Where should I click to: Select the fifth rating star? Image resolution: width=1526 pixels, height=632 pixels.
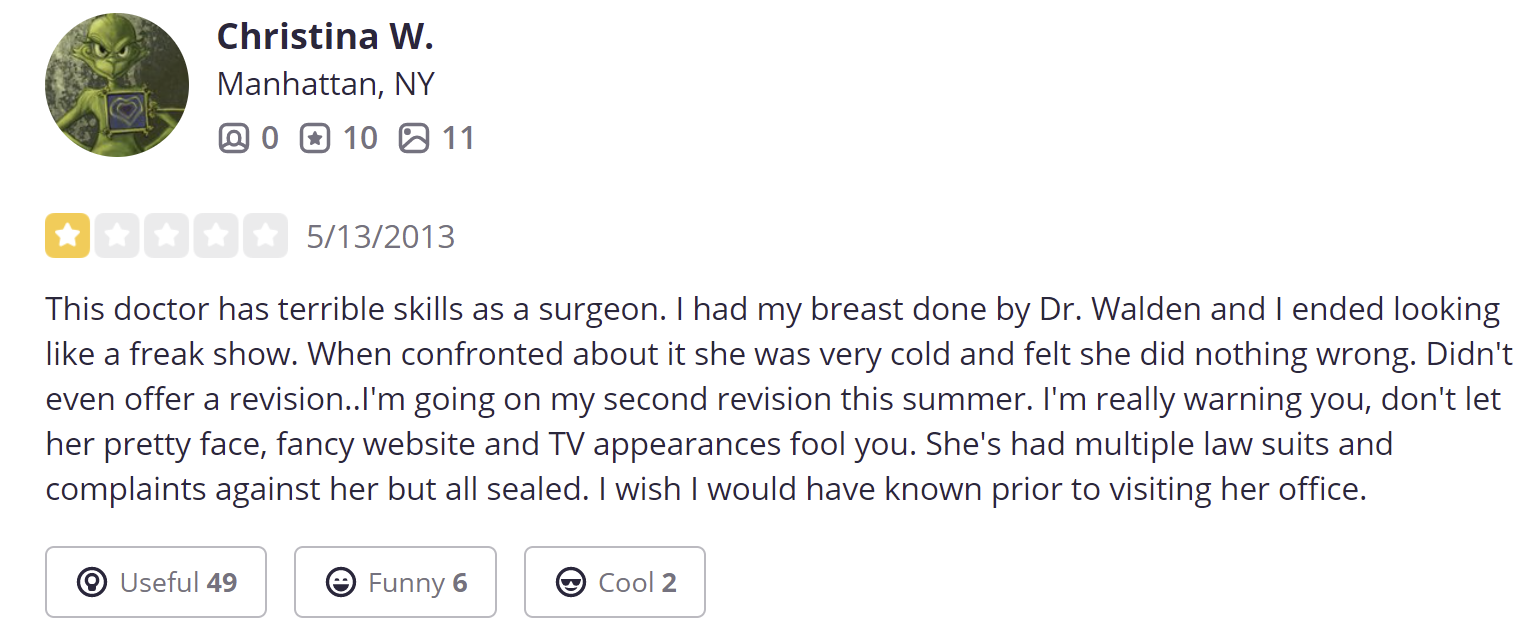(265, 236)
